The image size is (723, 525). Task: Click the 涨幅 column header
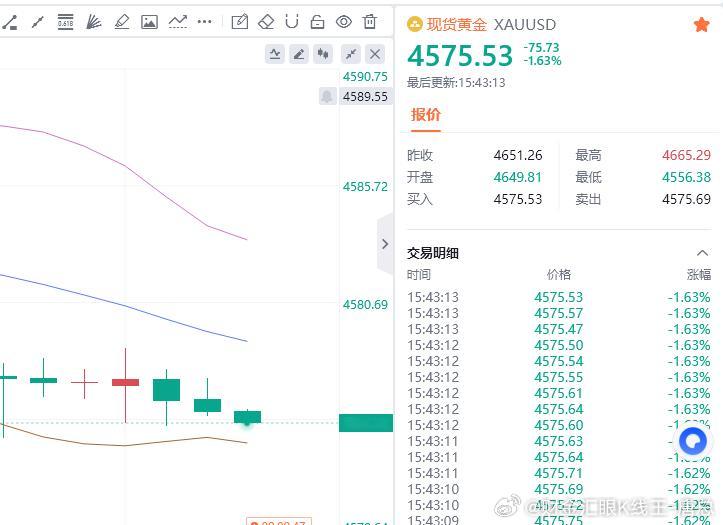pos(699,275)
